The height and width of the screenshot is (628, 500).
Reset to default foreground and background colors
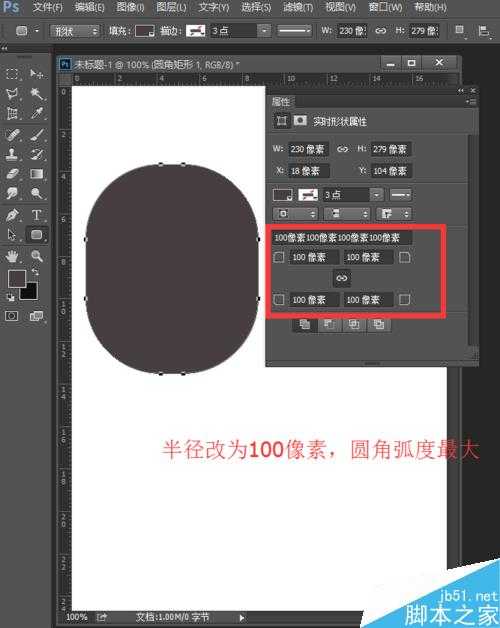(x=11, y=297)
